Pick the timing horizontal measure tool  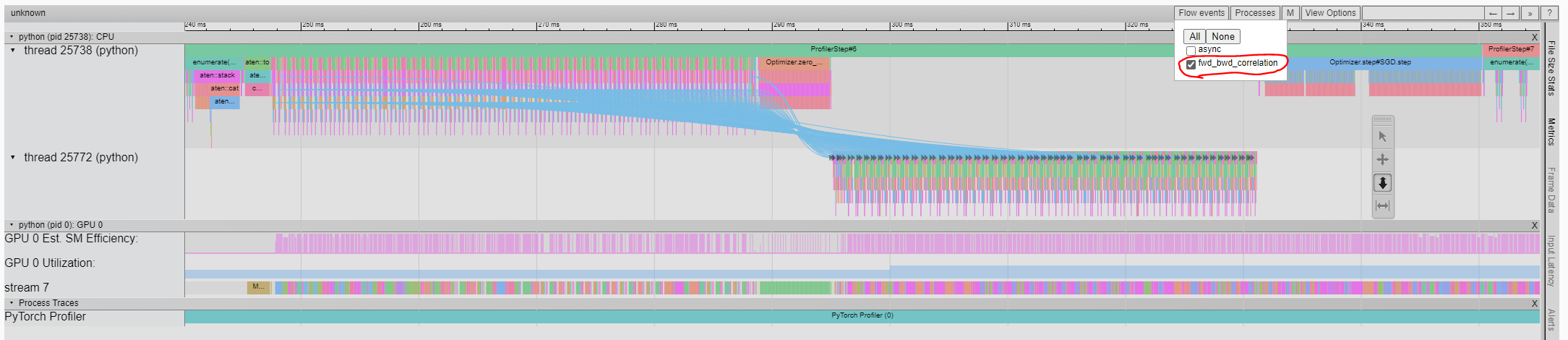click(x=1382, y=206)
